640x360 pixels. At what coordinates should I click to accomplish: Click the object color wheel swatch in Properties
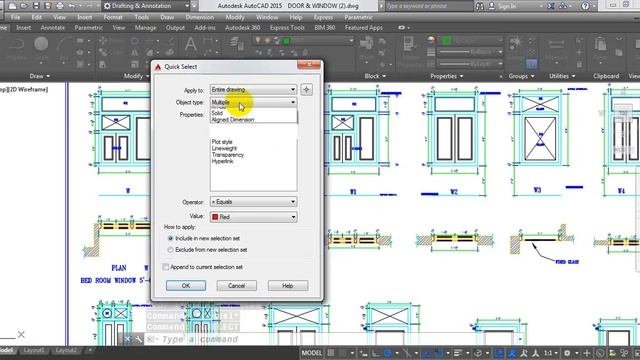[x=431, y=40]
